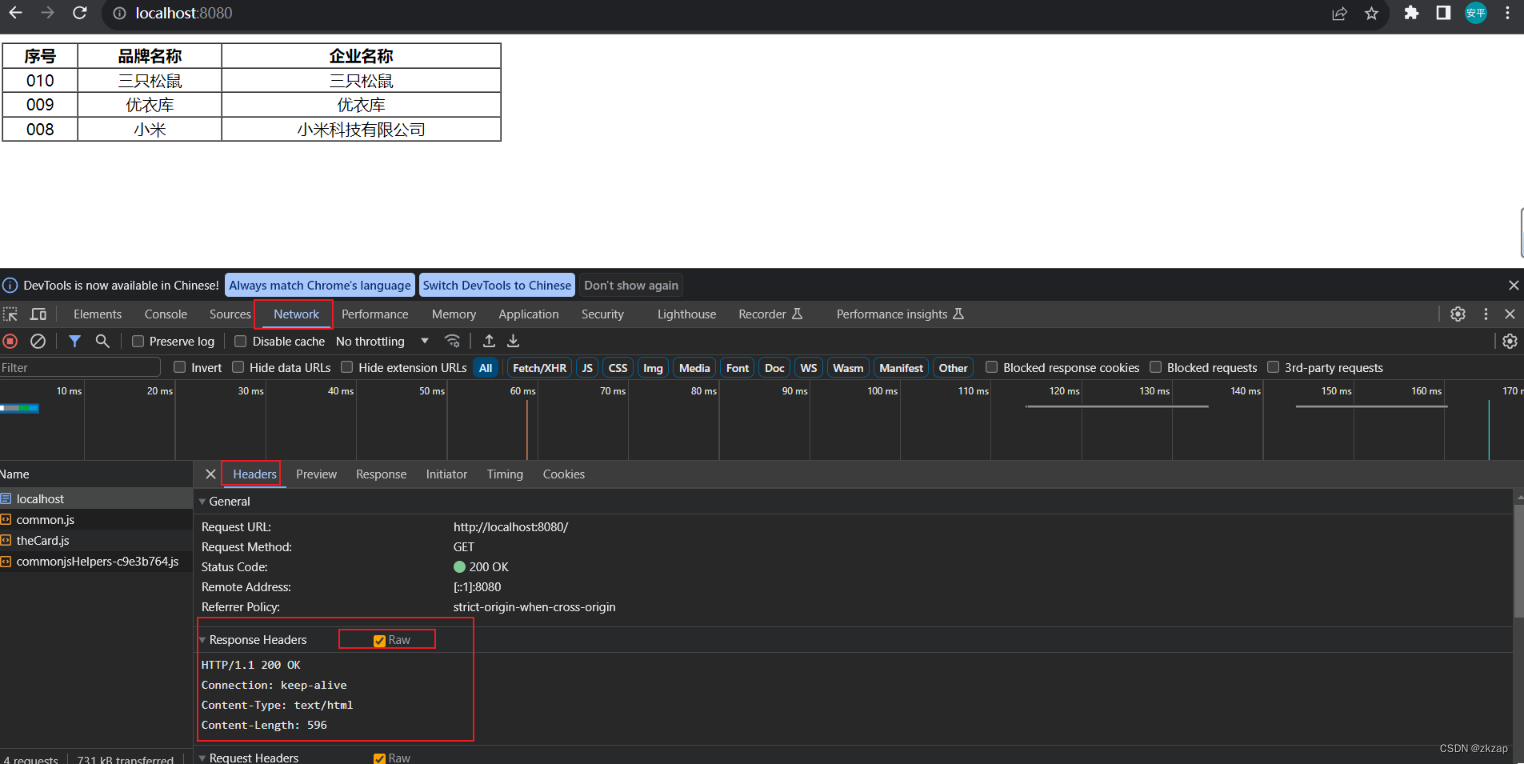Collapse the Response Headers section

click(x=202, y=640)
